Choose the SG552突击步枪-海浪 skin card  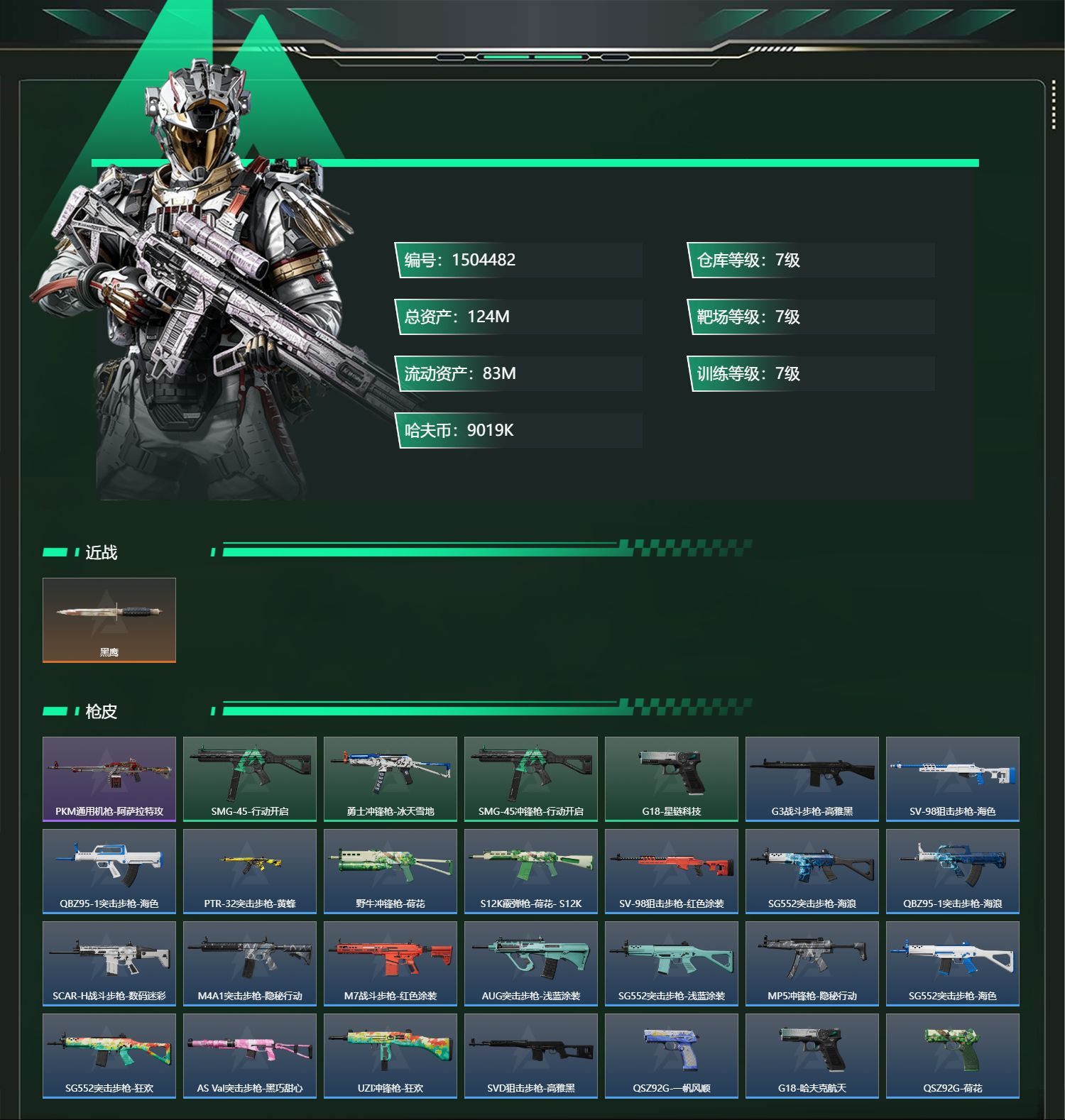812,872
